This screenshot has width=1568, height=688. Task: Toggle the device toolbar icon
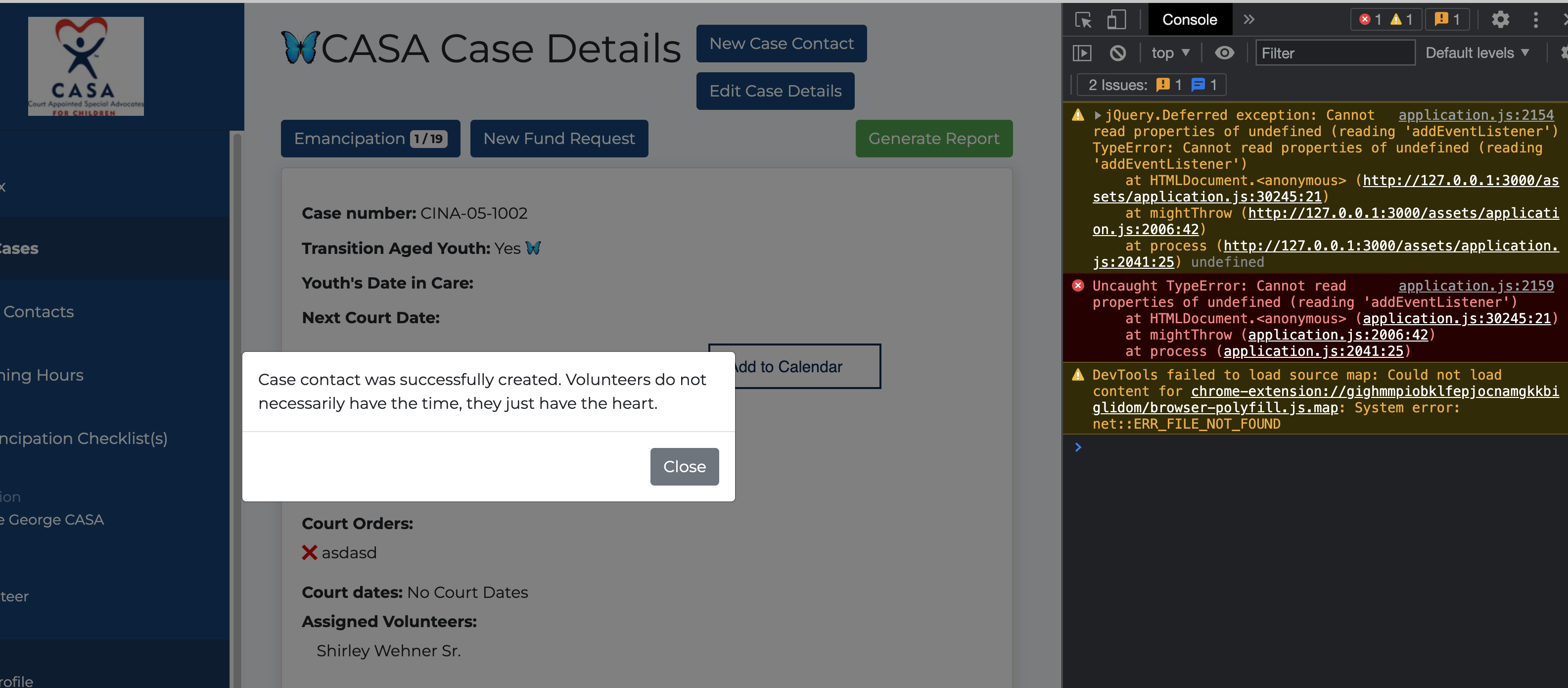tap(1116, 20)
